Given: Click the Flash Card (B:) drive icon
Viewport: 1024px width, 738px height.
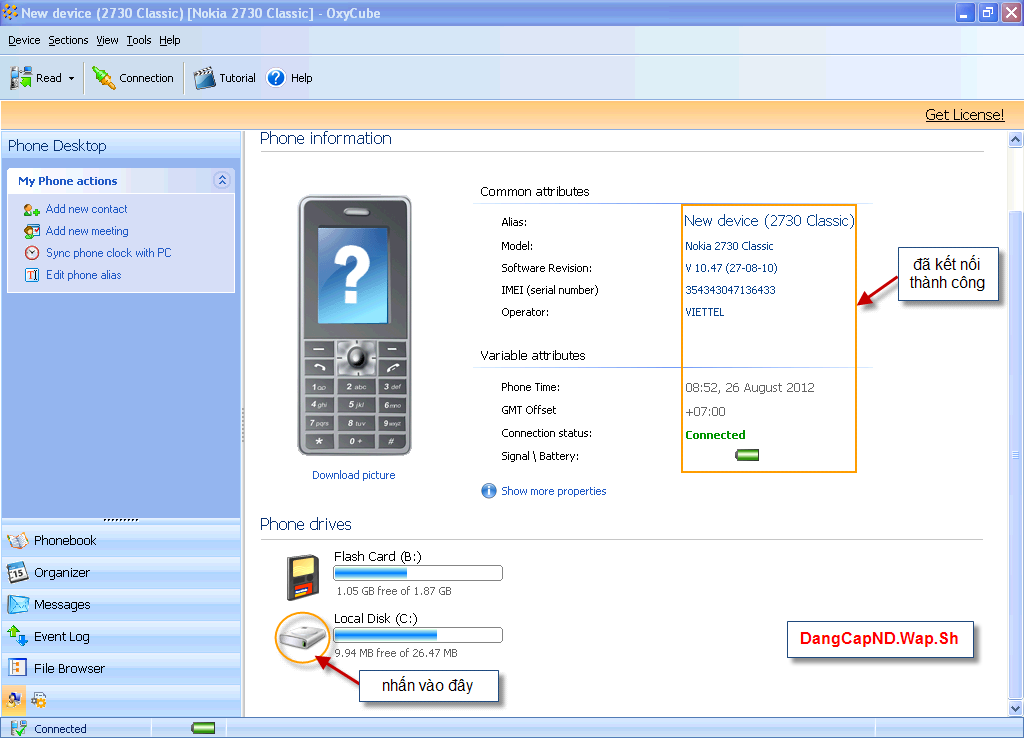Looking at the screenshot, I should 303,577.
